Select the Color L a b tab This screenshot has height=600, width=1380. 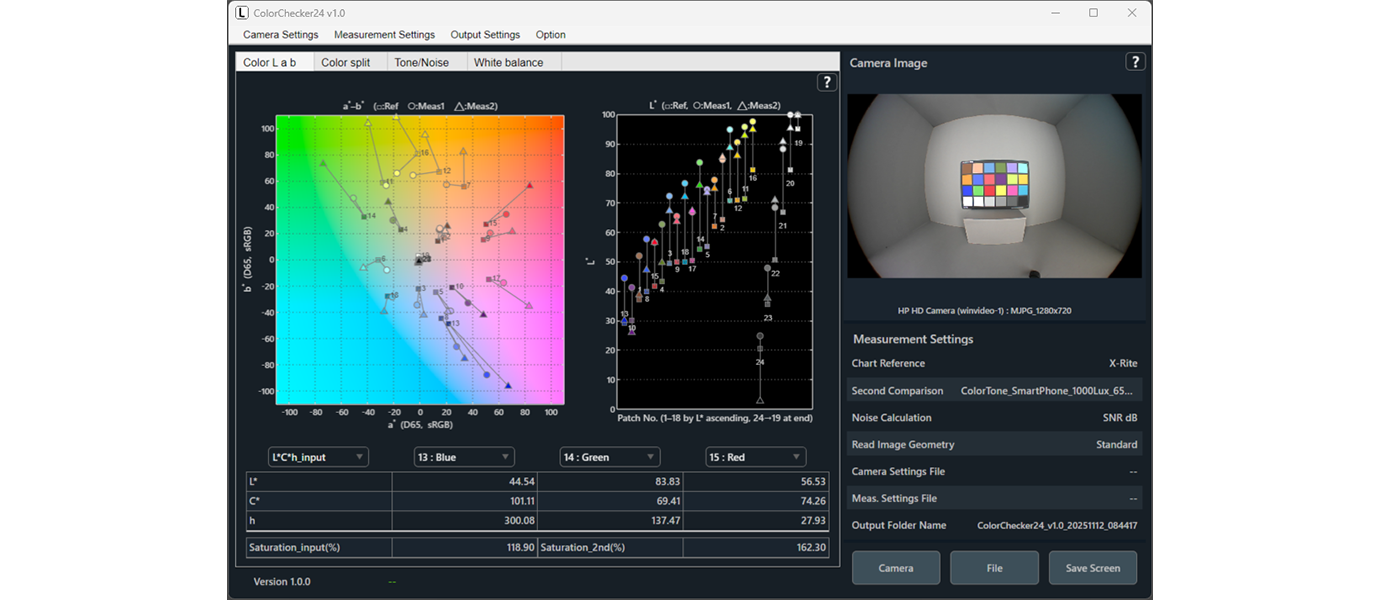(270, 62)
